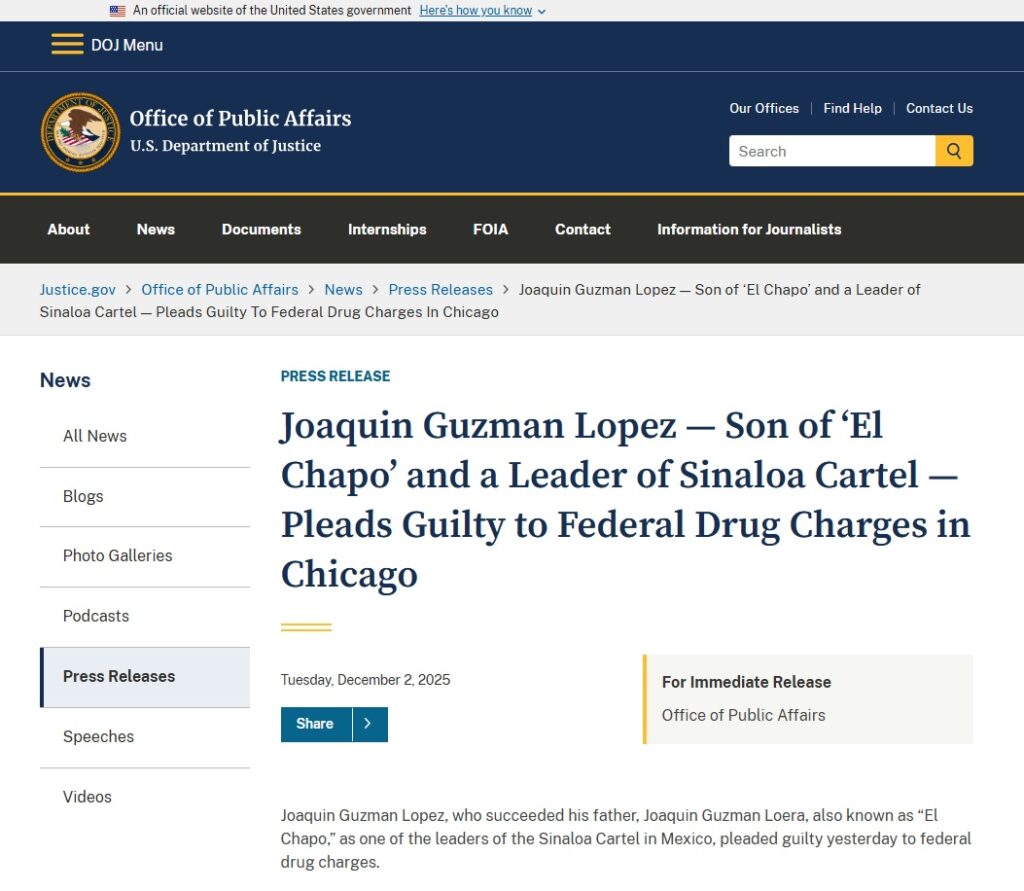The height and width of the screenshot is (891, 1024).
Task: Click the magnifier search button
Action: (953, 151)
